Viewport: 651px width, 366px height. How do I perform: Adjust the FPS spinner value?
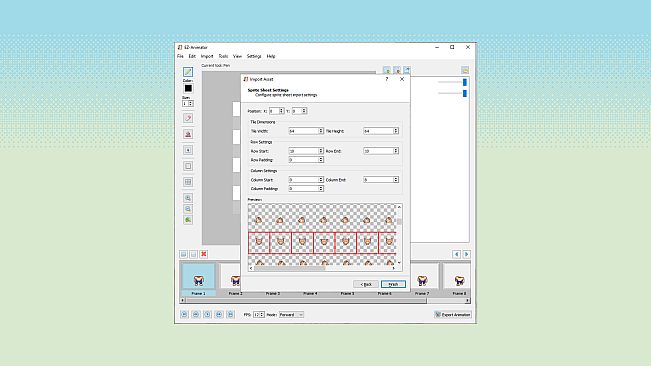point(259,315)
